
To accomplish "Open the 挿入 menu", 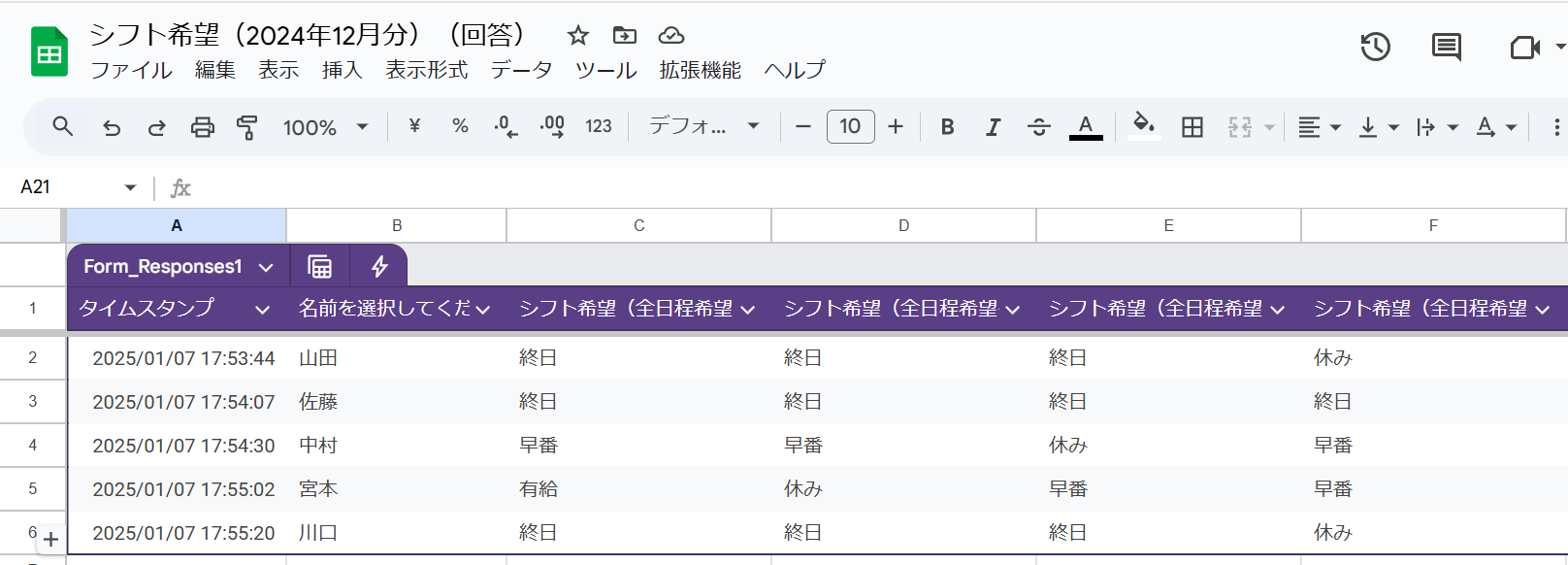I will (x=343, y=70).
